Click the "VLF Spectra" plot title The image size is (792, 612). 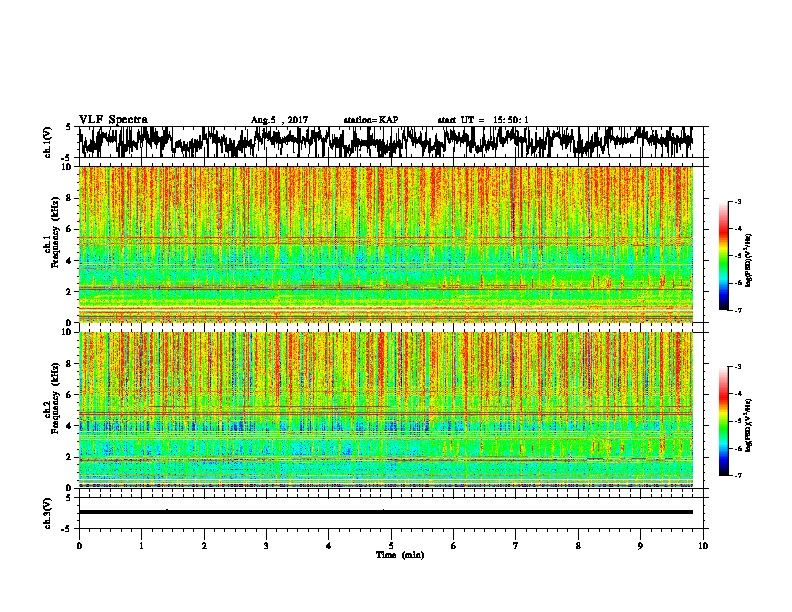[x=113, y=119]
